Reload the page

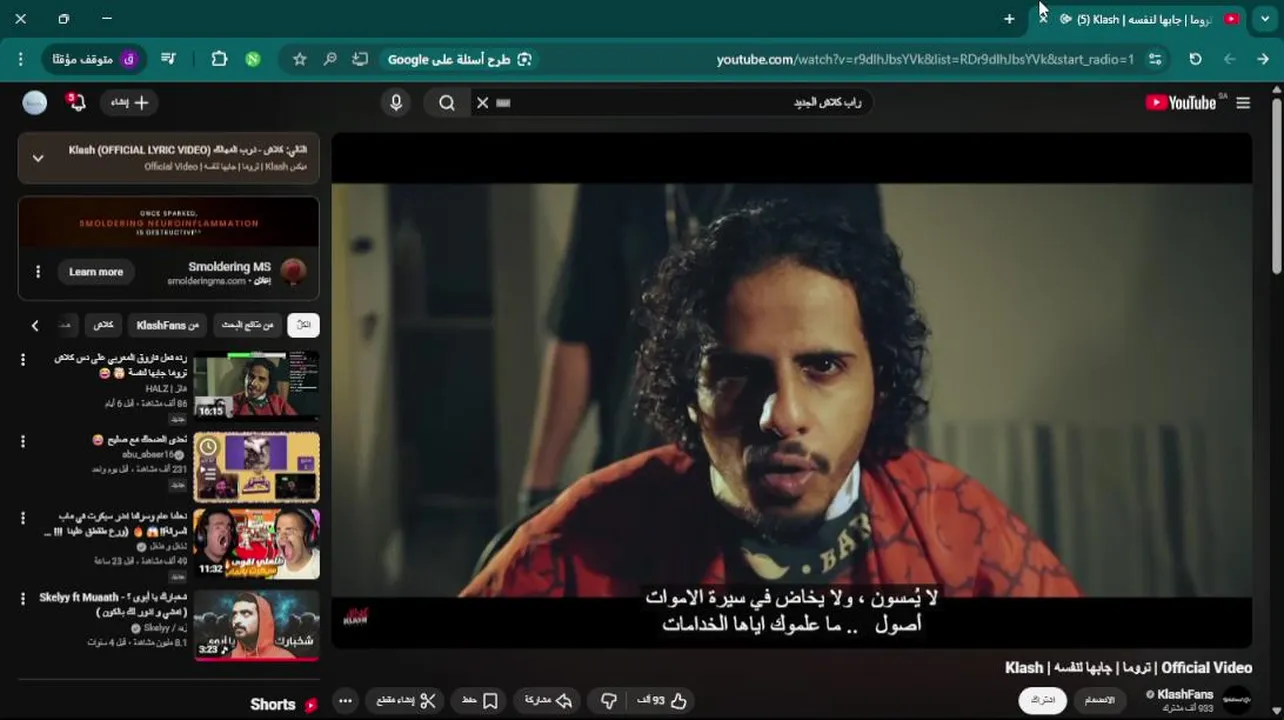tap(1195, 60)
